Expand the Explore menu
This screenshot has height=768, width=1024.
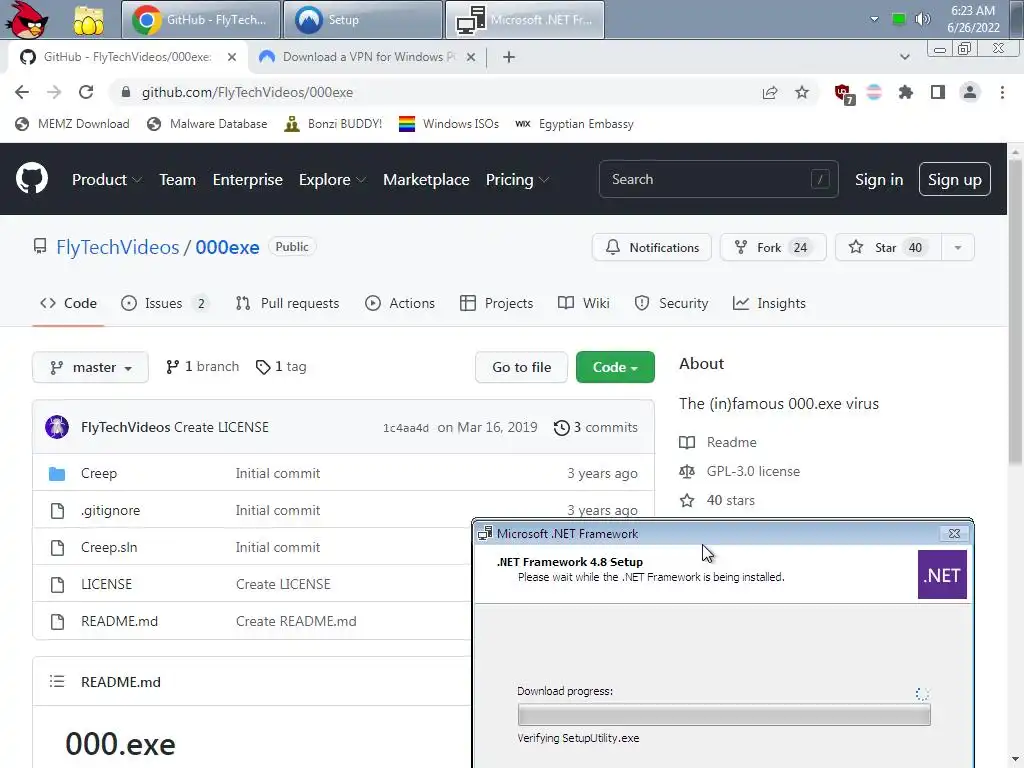click(x=332, y=180)
